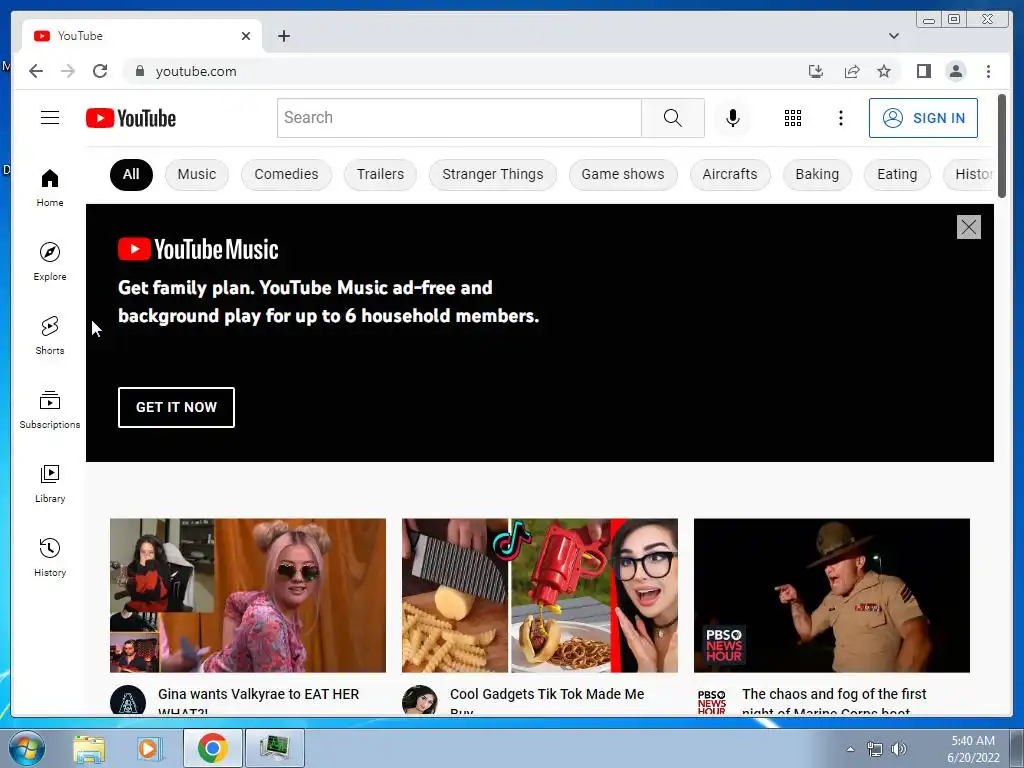Start voice search with the microphone icon
1024x768 pixels.
tap(733, 118)
